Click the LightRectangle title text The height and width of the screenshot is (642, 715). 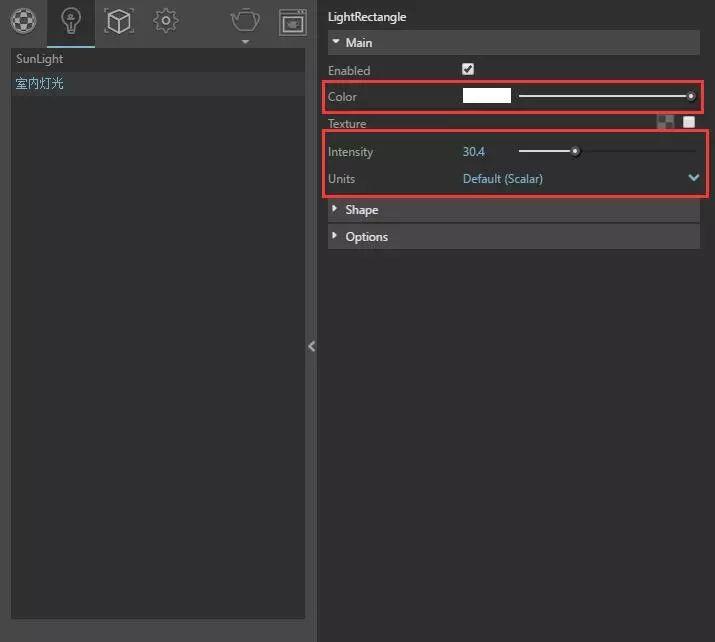click(367, 17)
